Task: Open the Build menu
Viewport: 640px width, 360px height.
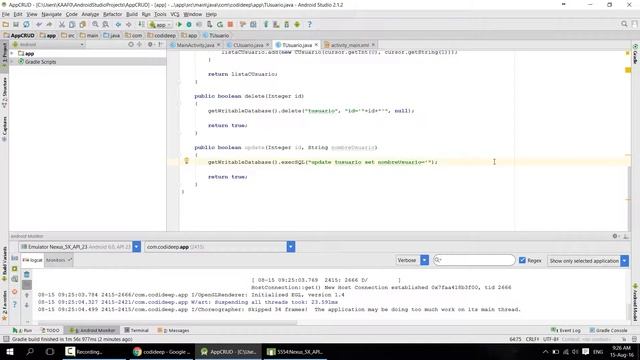Action: [132, 14]
